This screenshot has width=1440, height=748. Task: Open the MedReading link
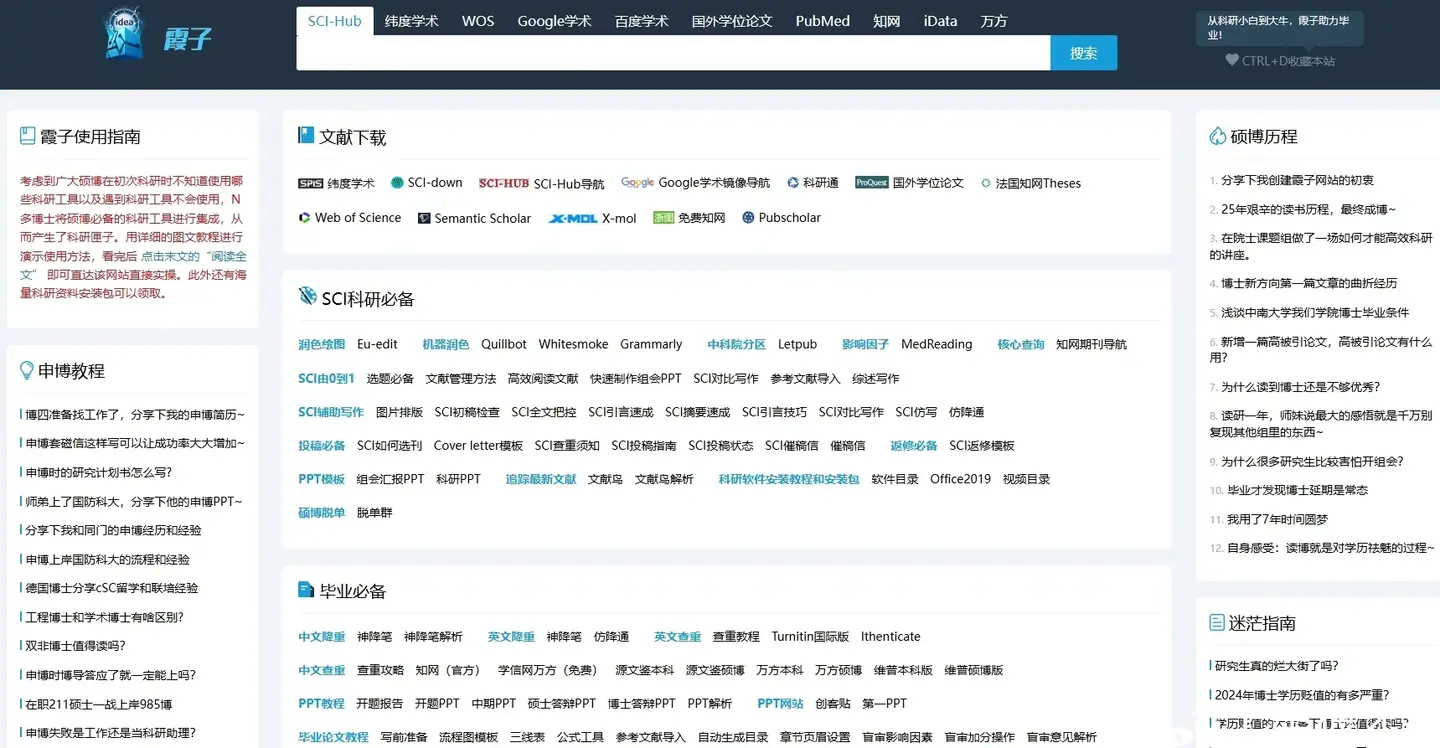pos(937,344)
